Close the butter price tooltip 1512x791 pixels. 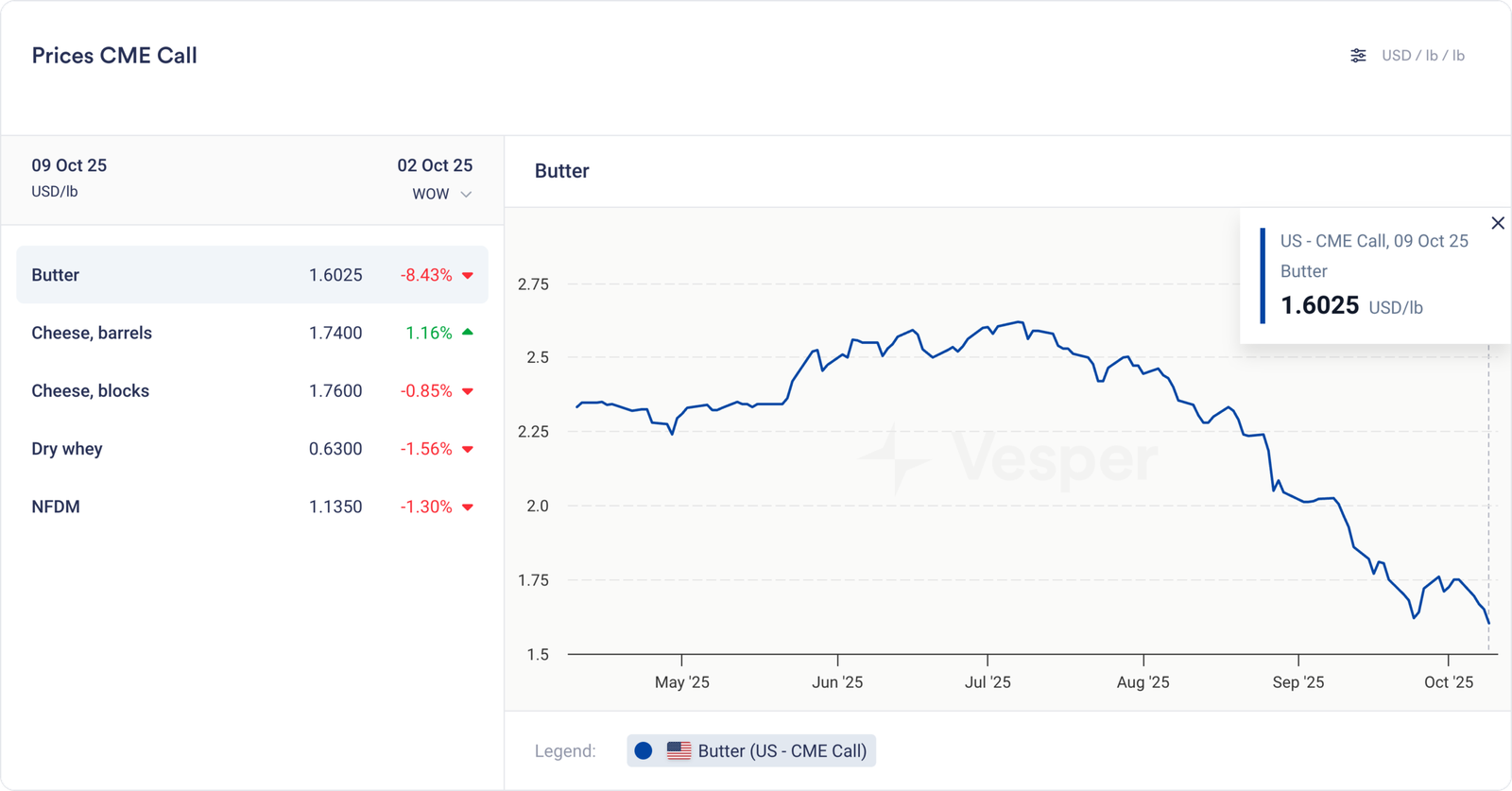1498,223
